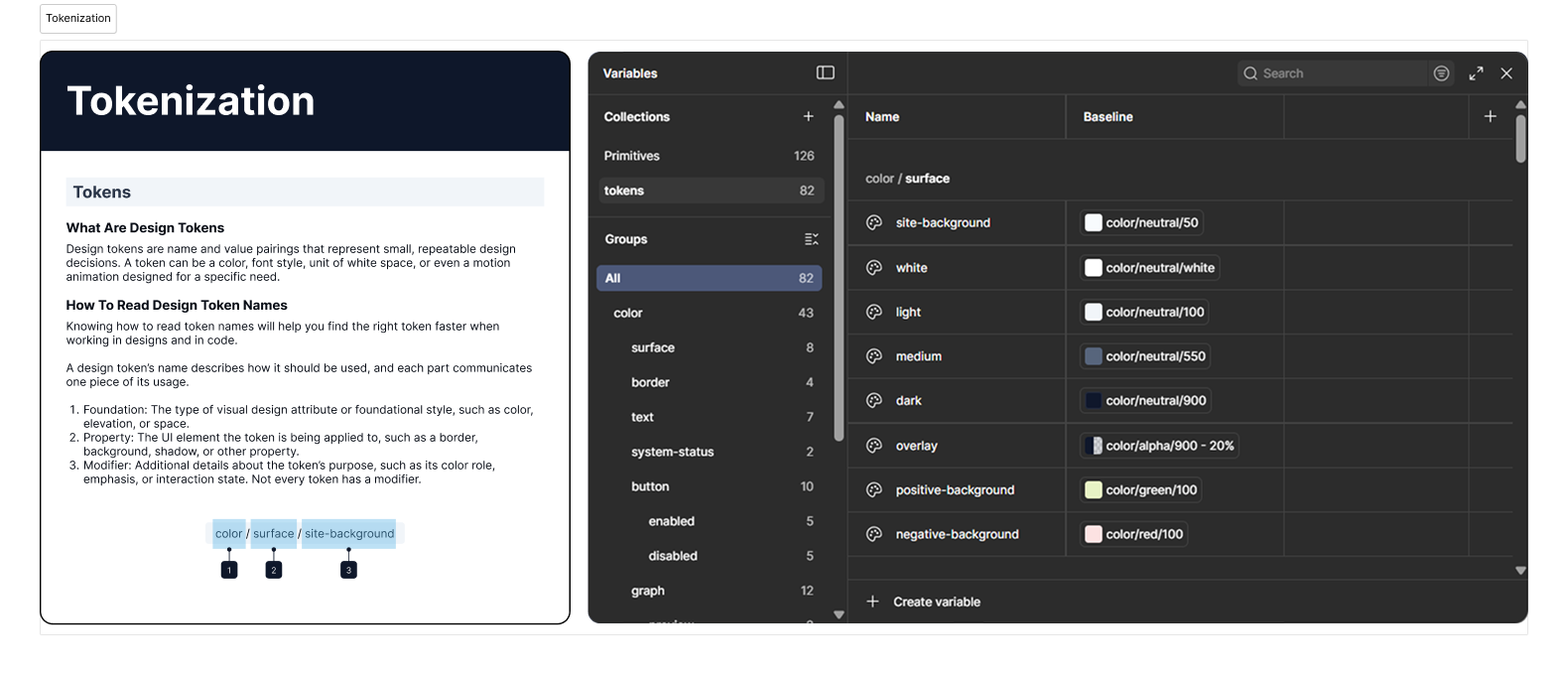Click the Tokenization frame label

click(x=78, y=18)
